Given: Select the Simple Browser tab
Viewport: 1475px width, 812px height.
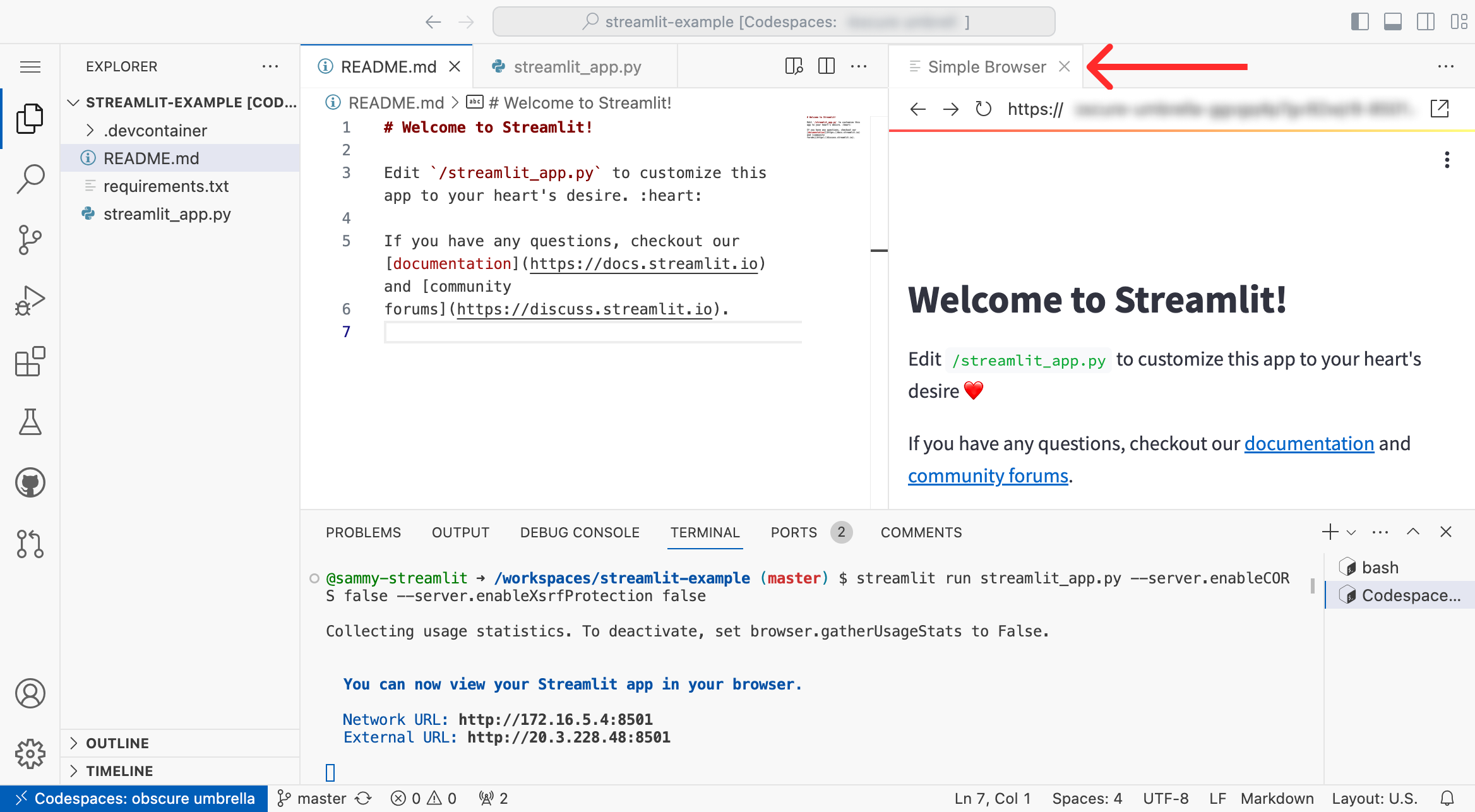Looking at the screenshot, I should click(x=986, y=66).
